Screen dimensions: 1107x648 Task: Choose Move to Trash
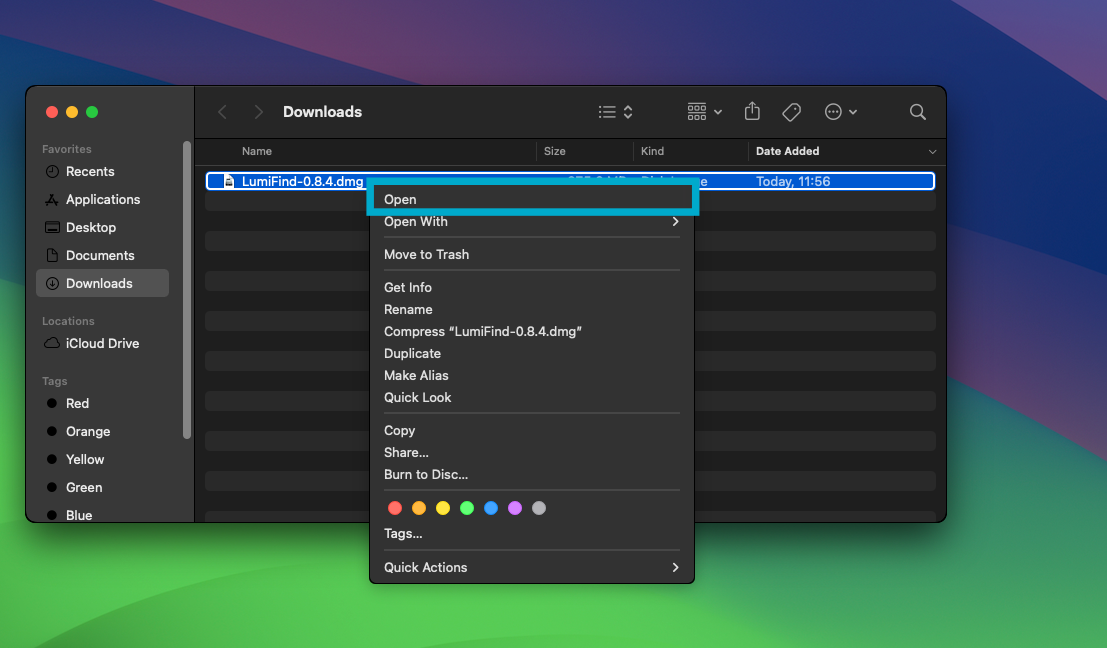pos(532,254)
